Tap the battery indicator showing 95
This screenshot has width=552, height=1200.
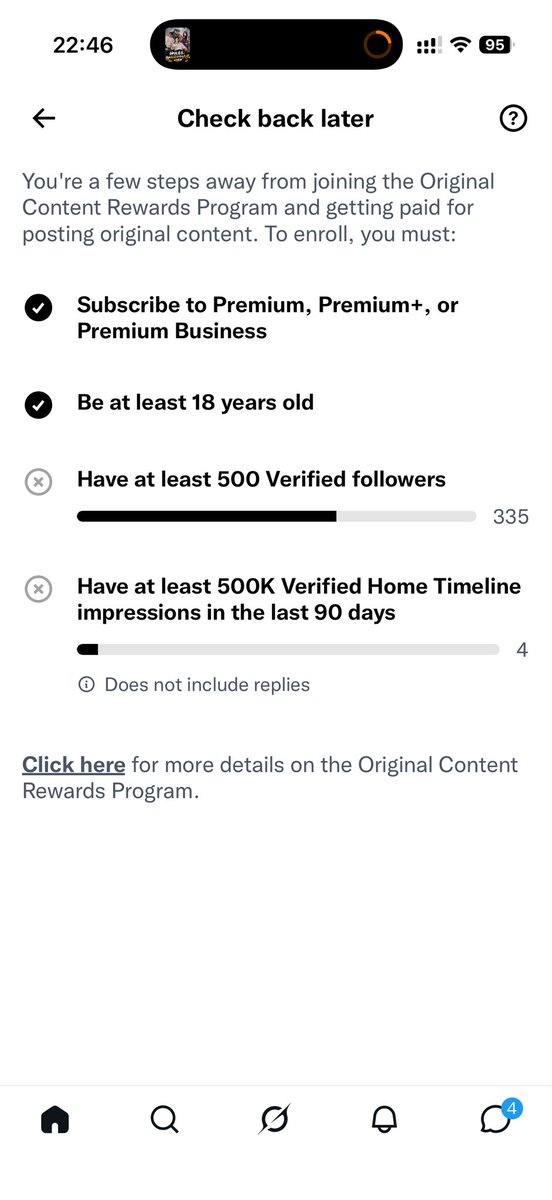click(495, 45)
